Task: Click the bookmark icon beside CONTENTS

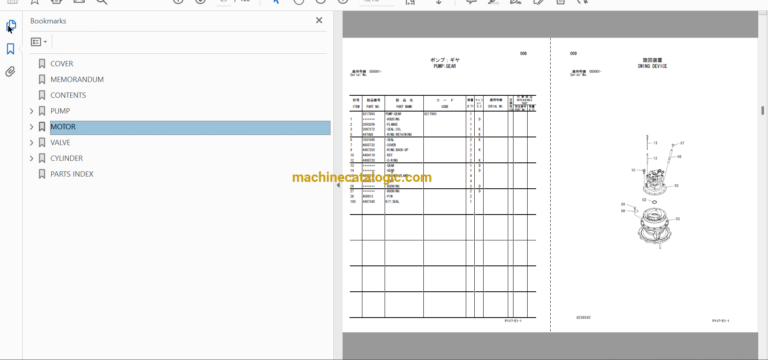Action: (42, 95)
